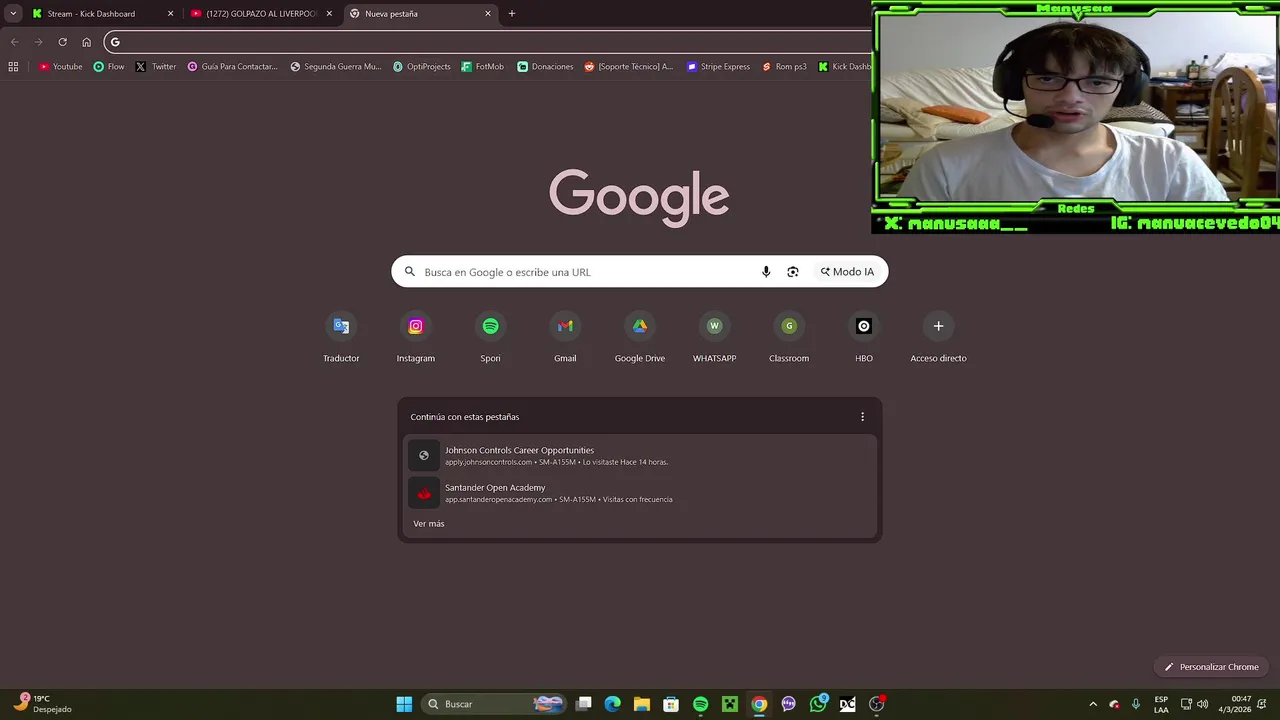Switch to the GOLPAZO AL LIVERPOOL tab
Viewport: 1280px width, 720px height.
[261, 14]
